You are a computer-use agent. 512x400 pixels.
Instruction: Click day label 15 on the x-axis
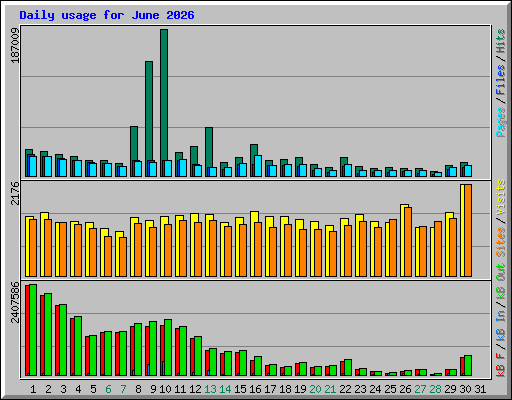point(240,389)
